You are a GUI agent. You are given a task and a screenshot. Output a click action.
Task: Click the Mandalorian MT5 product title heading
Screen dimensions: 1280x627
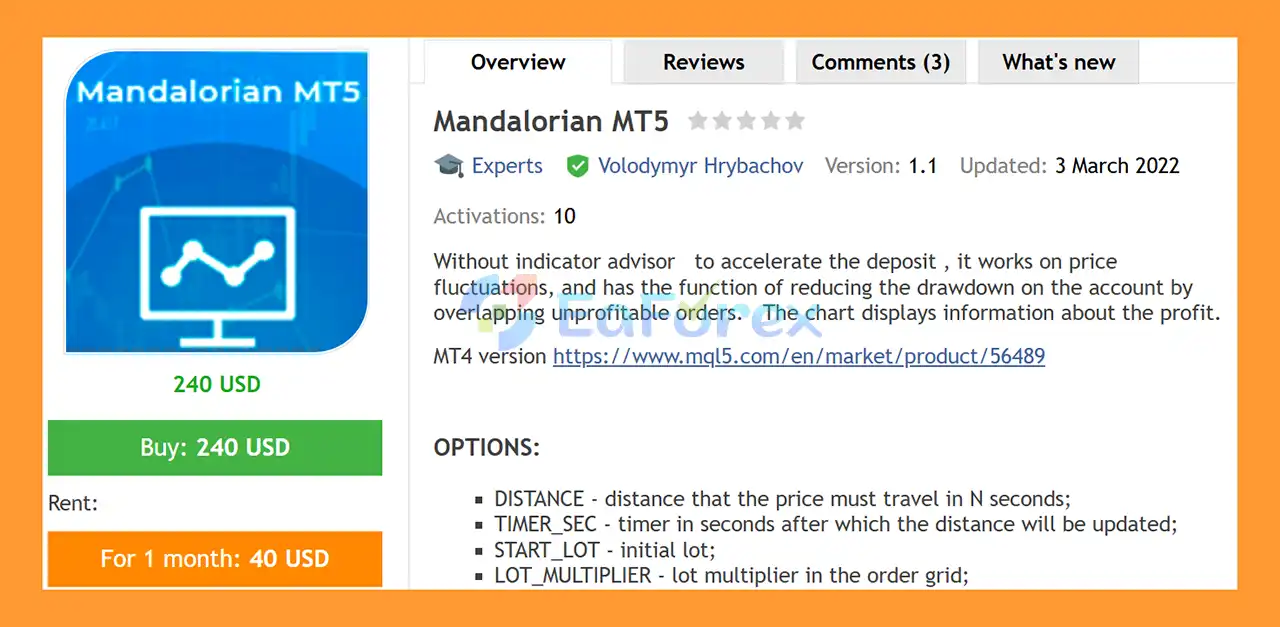coord(550,122)
